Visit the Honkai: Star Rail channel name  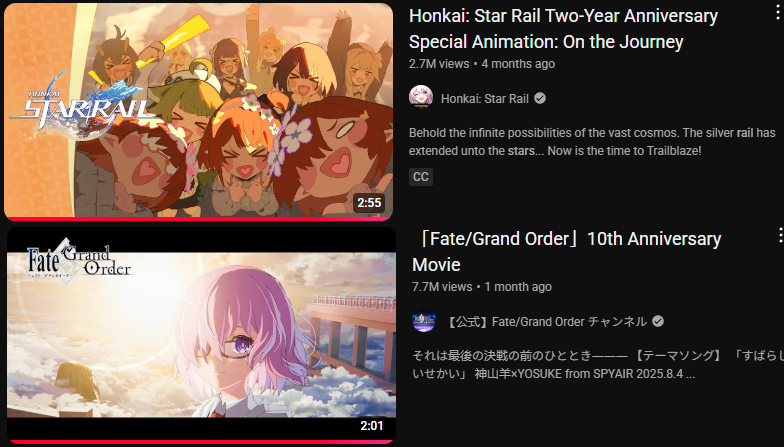pyautogui.click(x=484, y=98)
